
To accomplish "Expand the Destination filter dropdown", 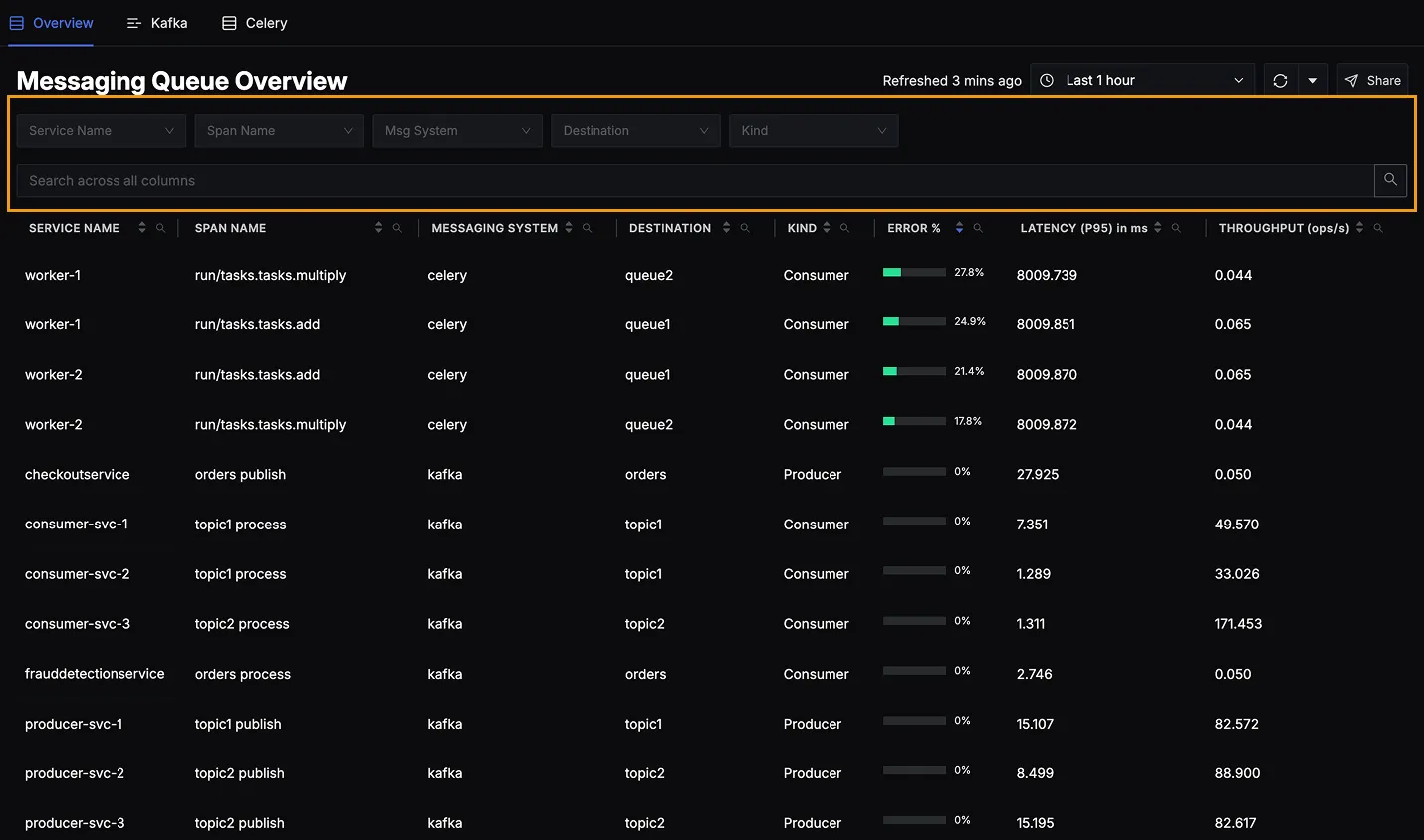I will (x=636, y=130).
